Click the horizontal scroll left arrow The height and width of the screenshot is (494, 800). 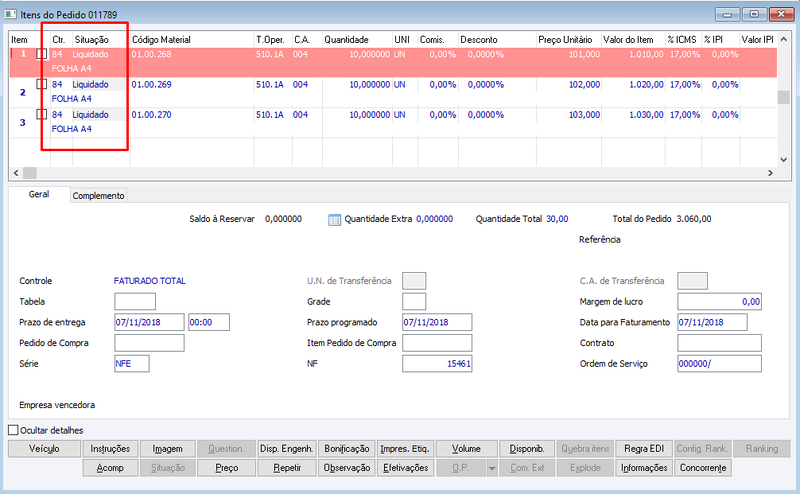(x=16, y=173)
